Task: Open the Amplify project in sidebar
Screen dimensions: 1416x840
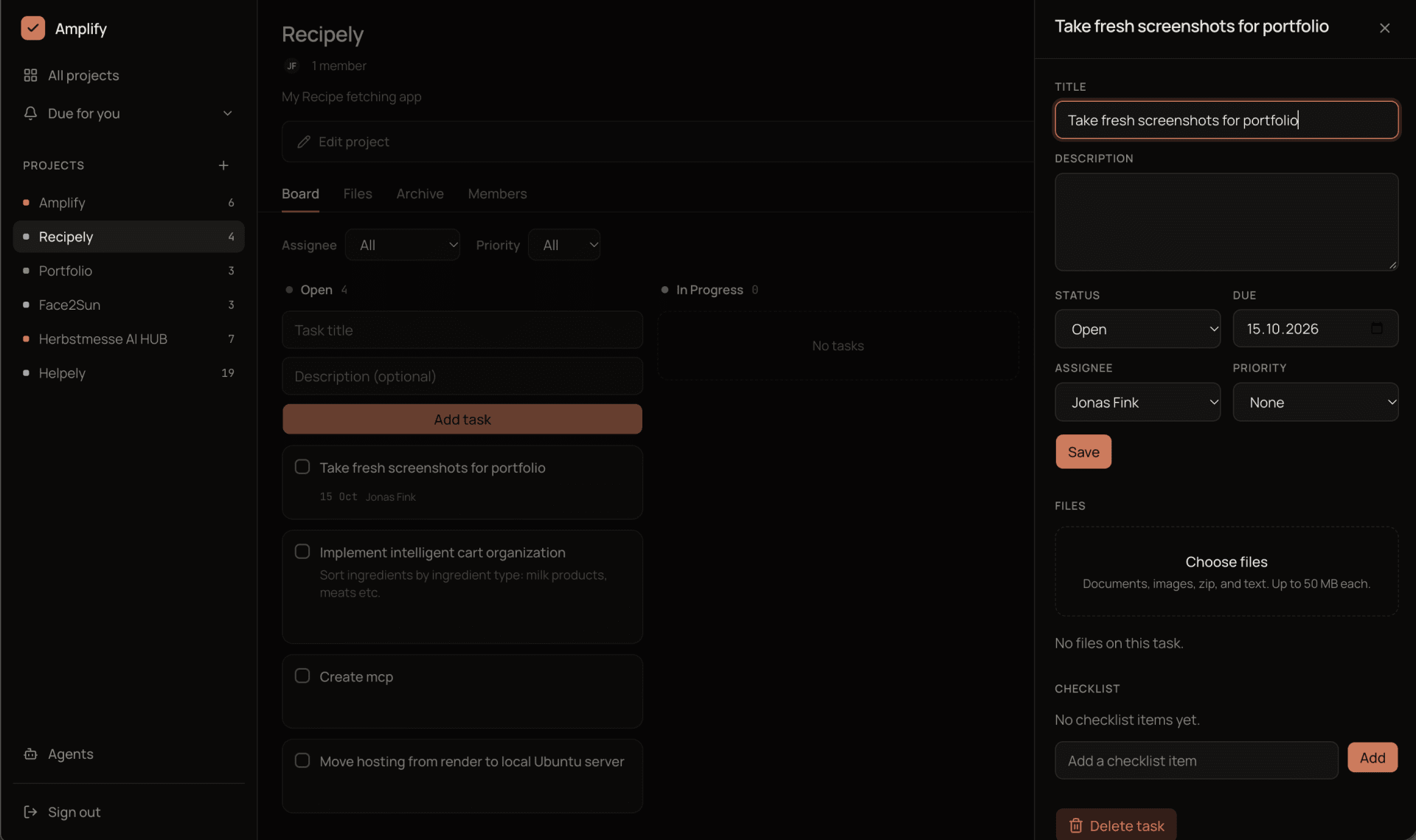Action: click(x=129, y=202)
